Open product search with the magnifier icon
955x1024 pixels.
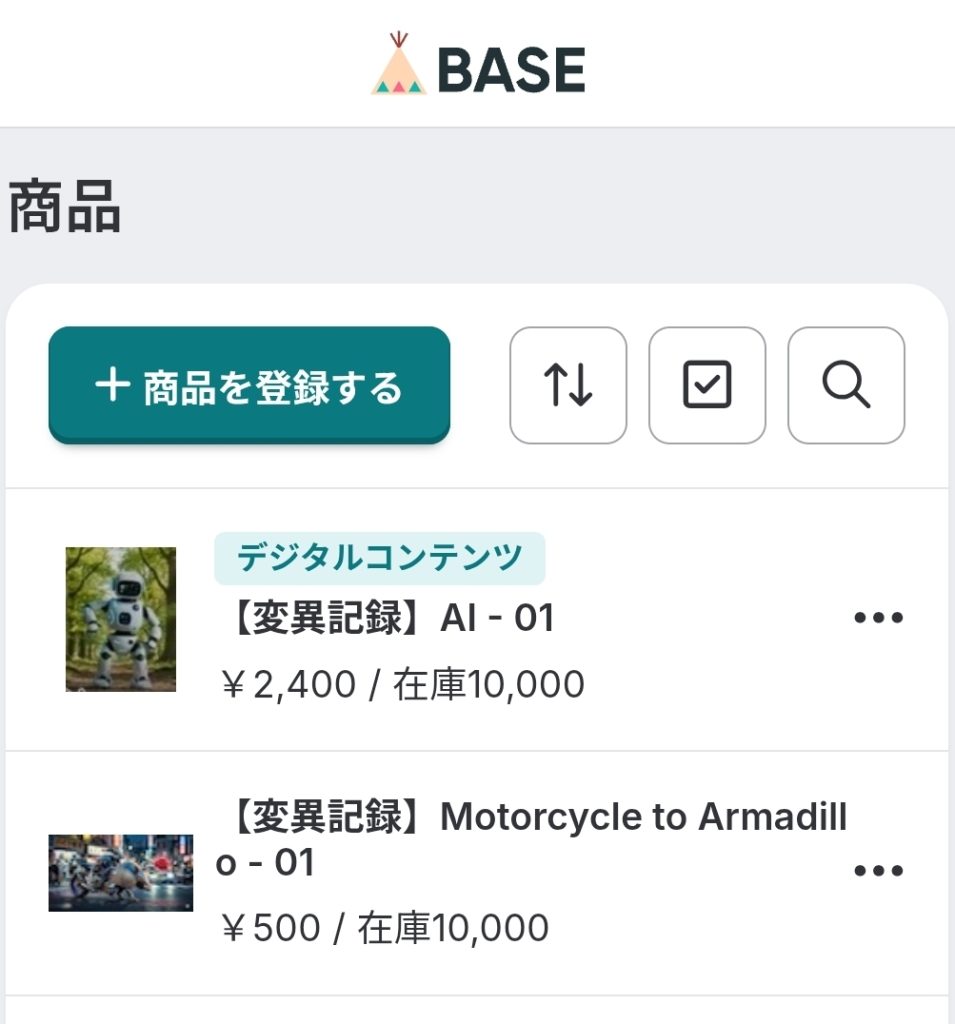click(x=846, y=385)
